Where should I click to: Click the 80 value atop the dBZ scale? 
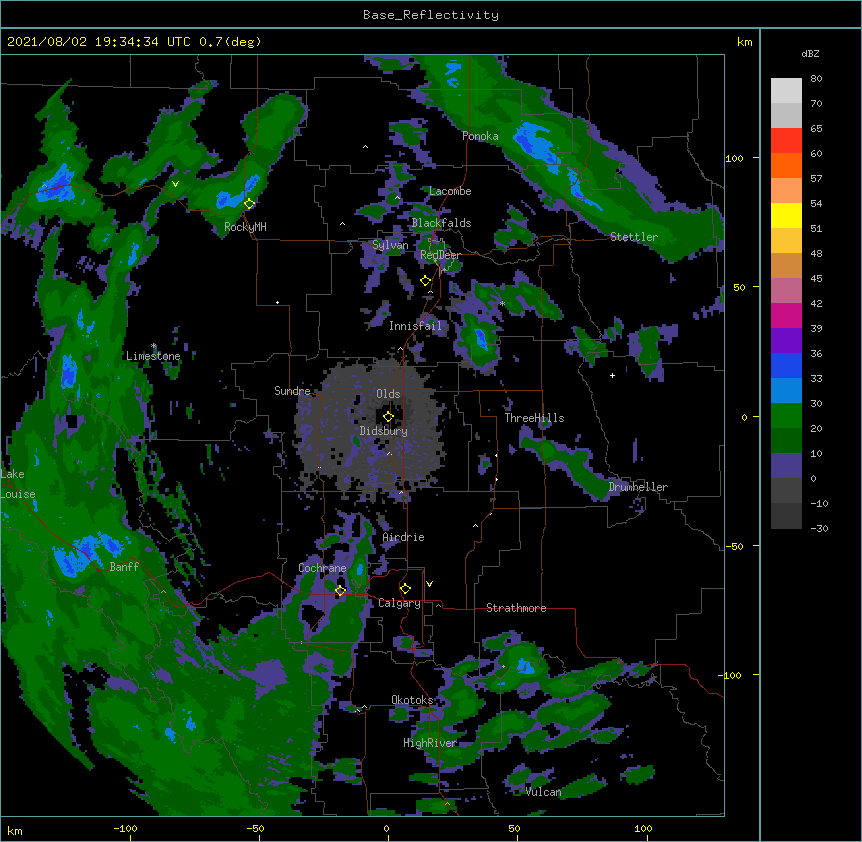tap(816, 79)
